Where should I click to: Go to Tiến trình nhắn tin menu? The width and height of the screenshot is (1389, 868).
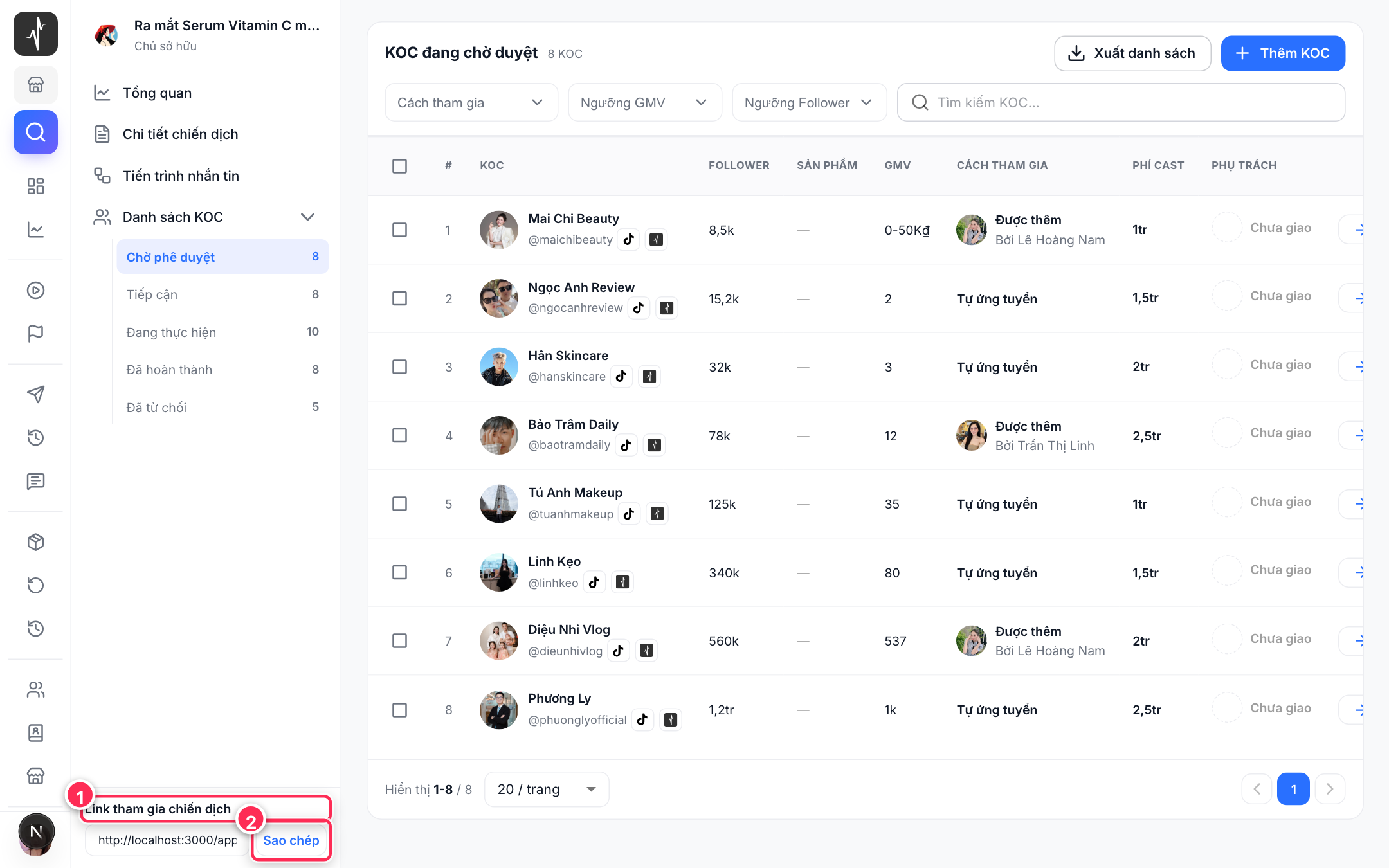point(180,176)
